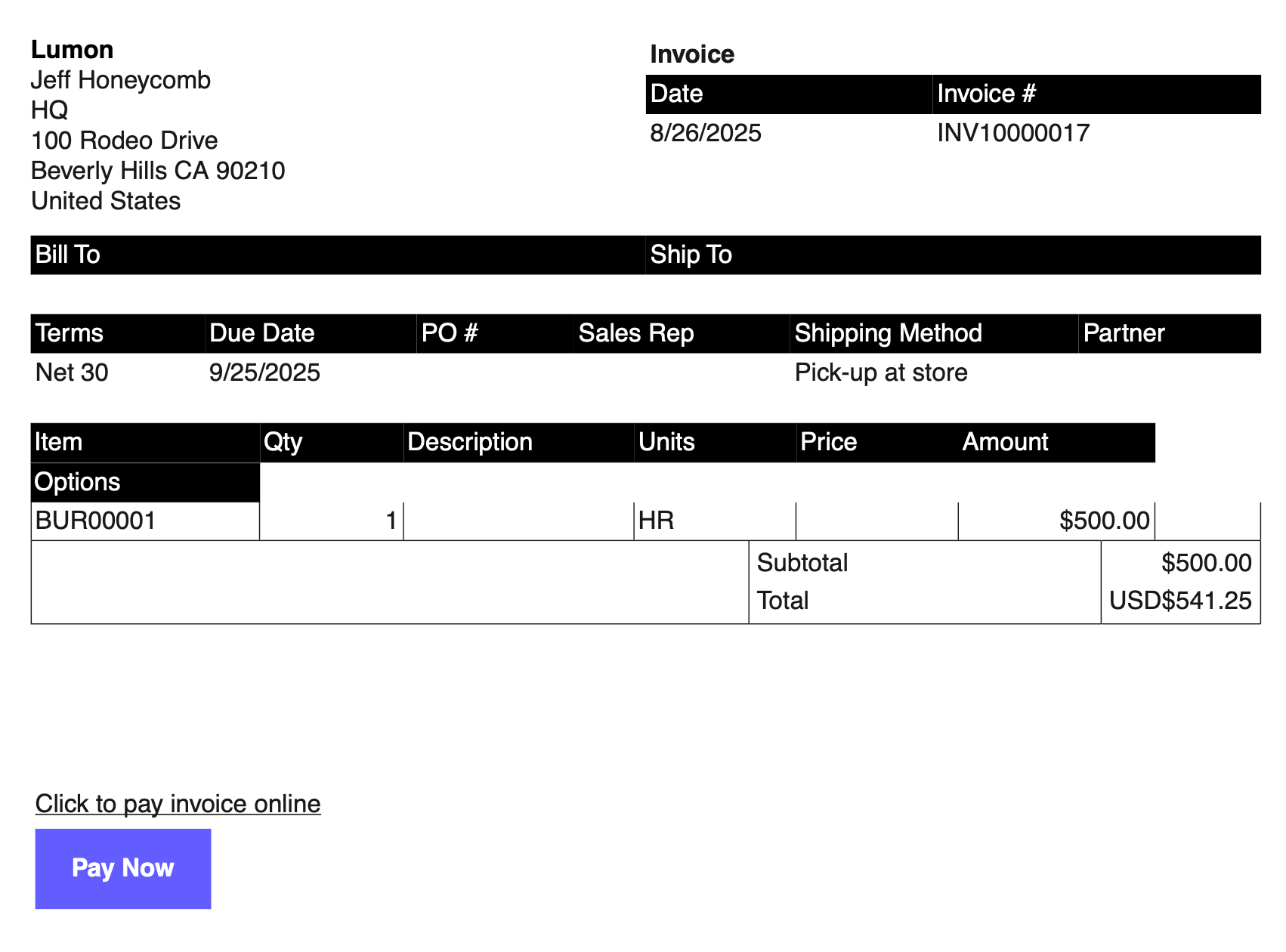Open the pay invoice online link
Image resolution: width=1286 pixels, height=952 pixels.
tap(178, 803)
